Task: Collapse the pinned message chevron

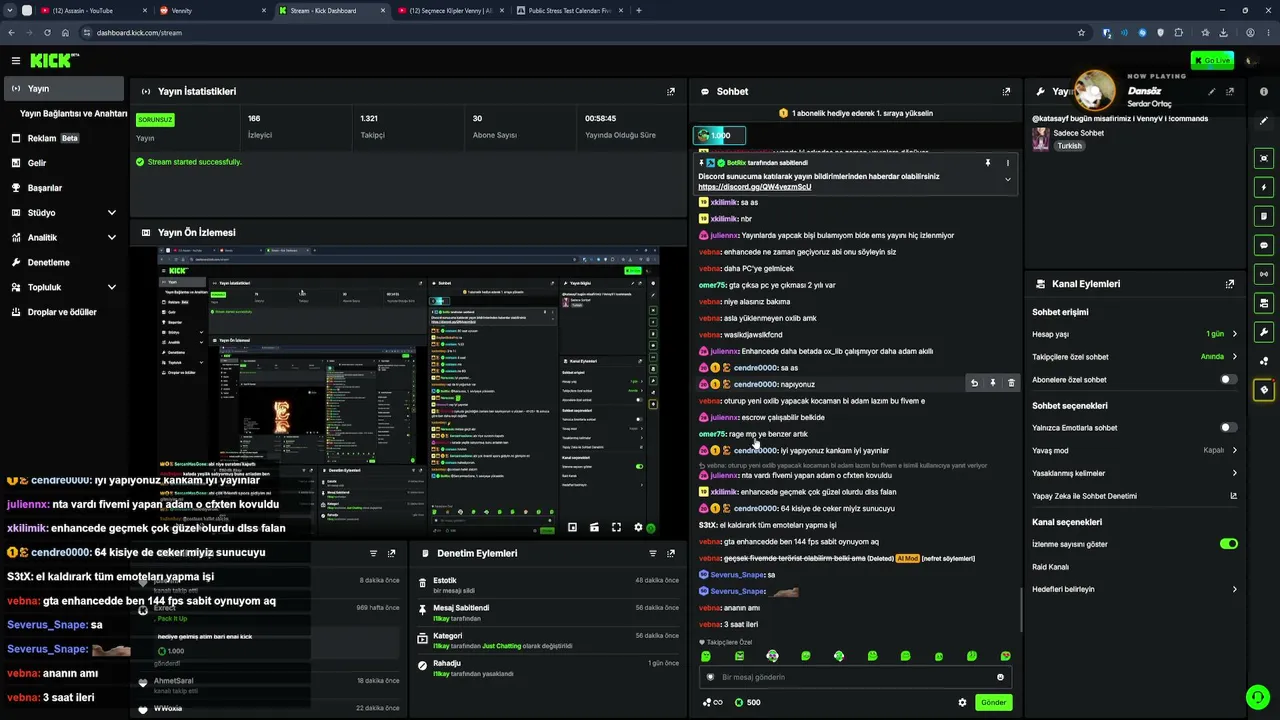Action: click(1007, 180)
